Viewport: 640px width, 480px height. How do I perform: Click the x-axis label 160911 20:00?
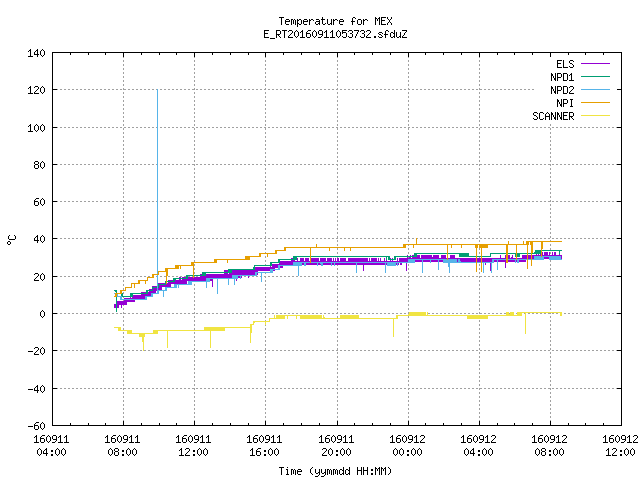pos(336,446)
